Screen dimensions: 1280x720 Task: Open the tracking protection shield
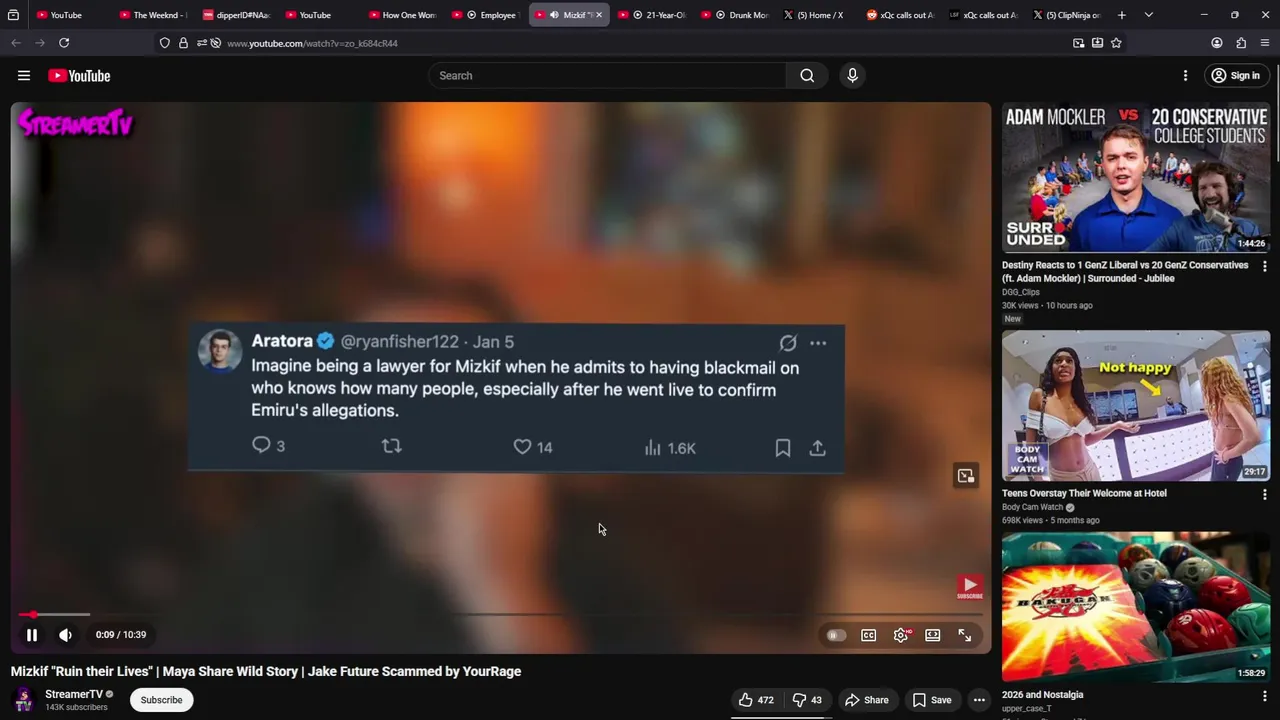tap(165, 43)
